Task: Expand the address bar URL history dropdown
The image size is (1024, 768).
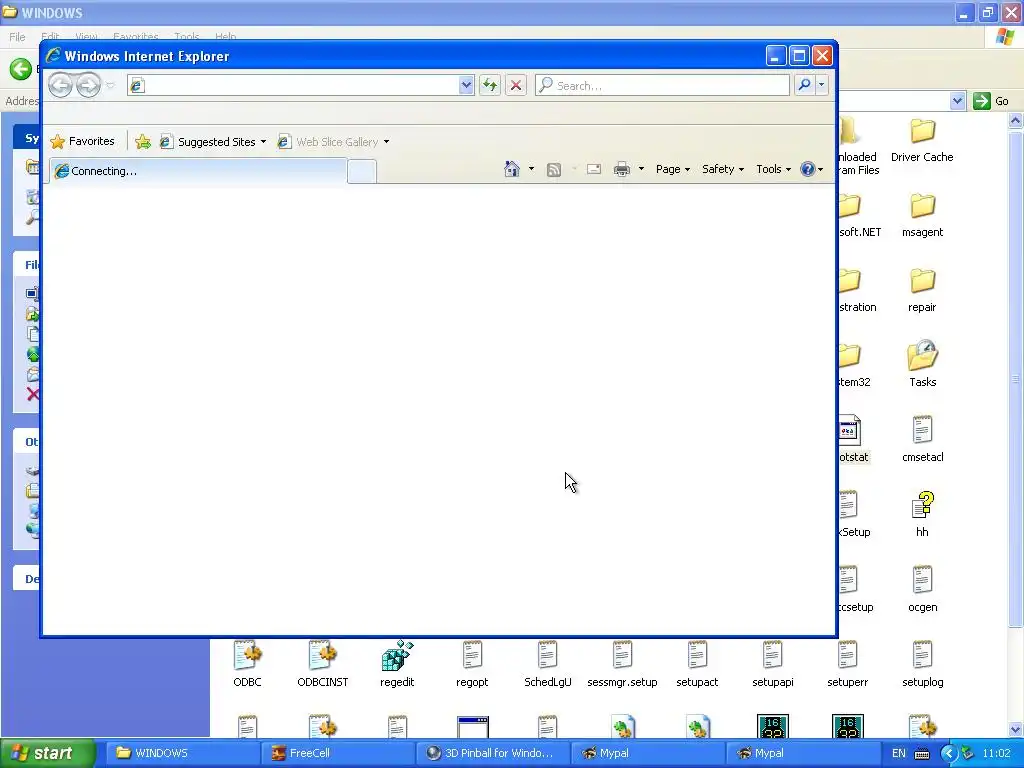Action: point(466,85)
